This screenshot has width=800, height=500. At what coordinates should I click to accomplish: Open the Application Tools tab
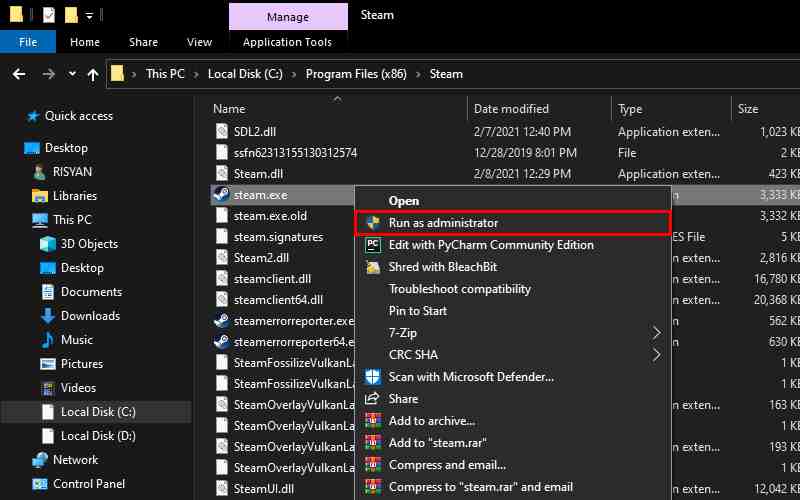287,42
